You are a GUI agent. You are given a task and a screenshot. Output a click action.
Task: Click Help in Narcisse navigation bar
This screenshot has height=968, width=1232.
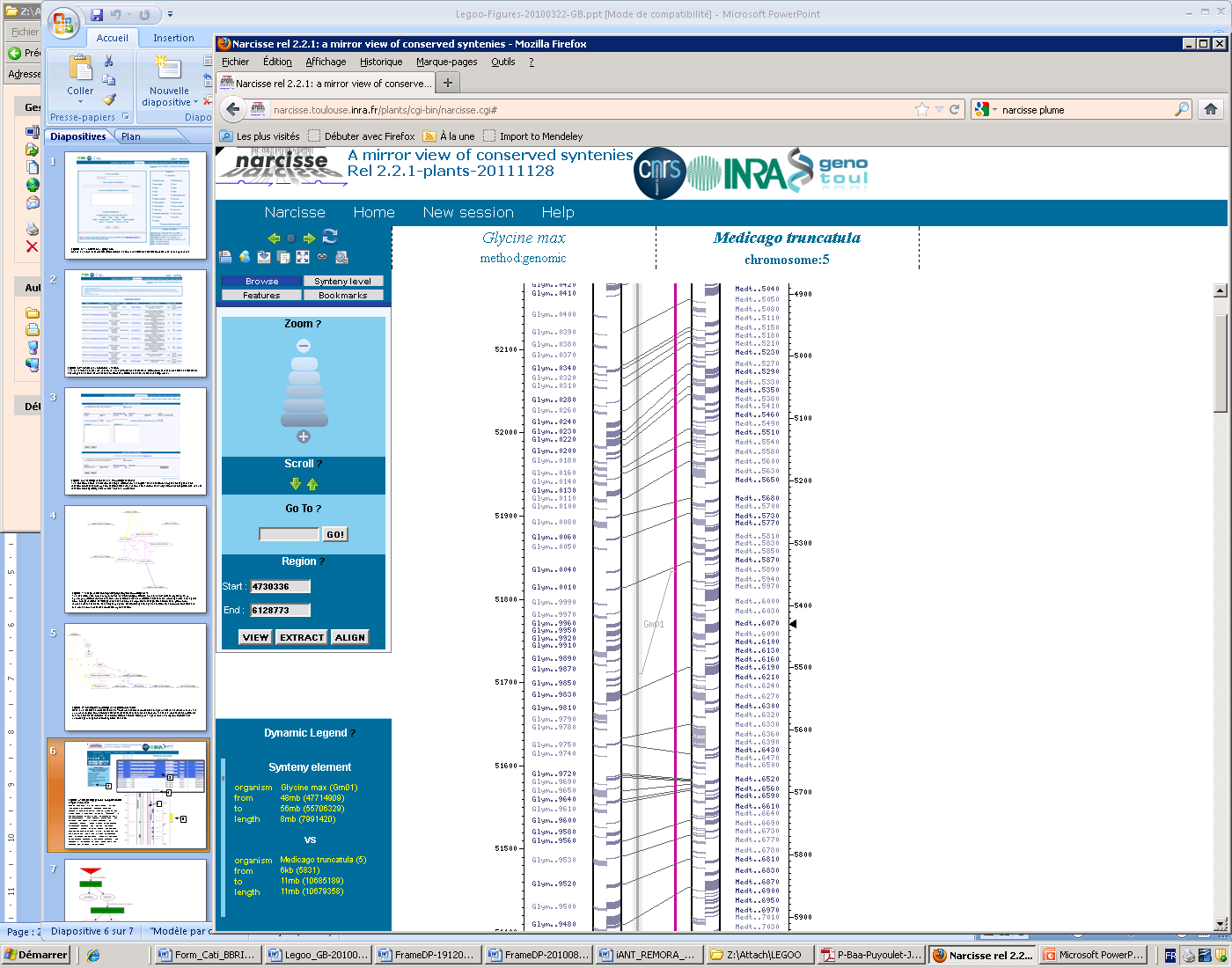tap(558, 212)
